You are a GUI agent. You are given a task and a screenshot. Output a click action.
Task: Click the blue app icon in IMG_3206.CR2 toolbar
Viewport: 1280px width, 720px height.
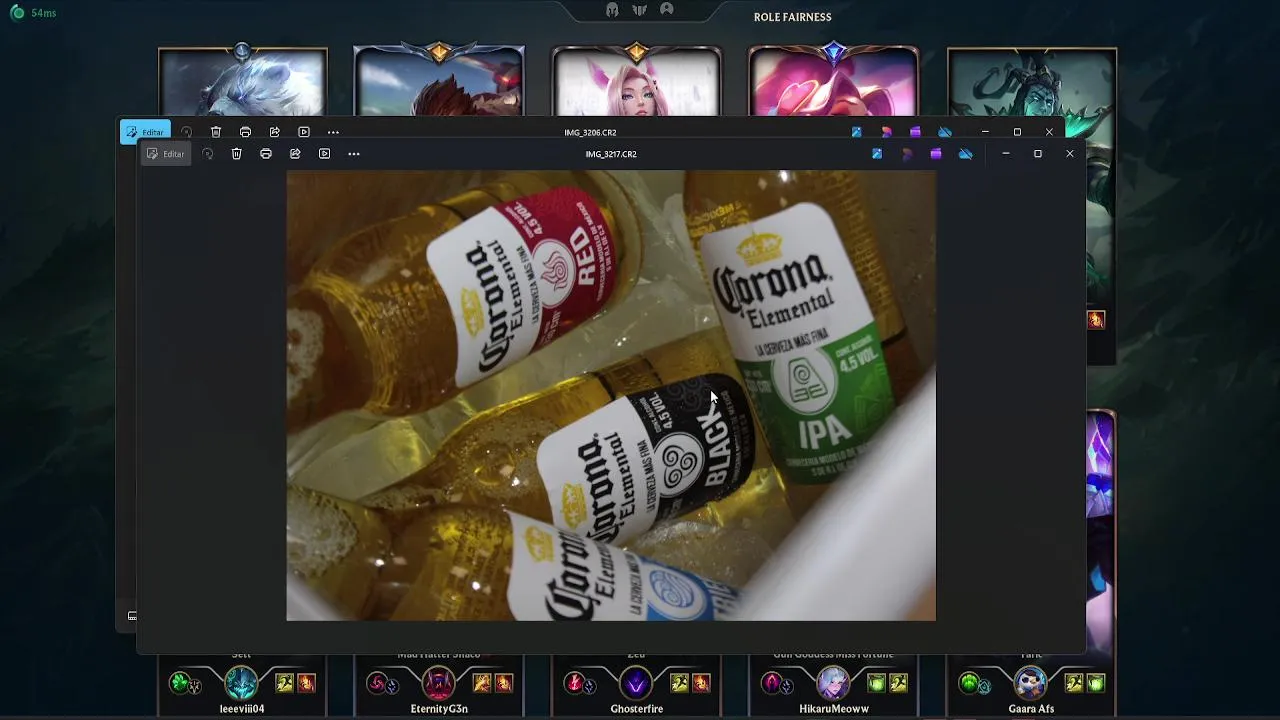[857, 132]
